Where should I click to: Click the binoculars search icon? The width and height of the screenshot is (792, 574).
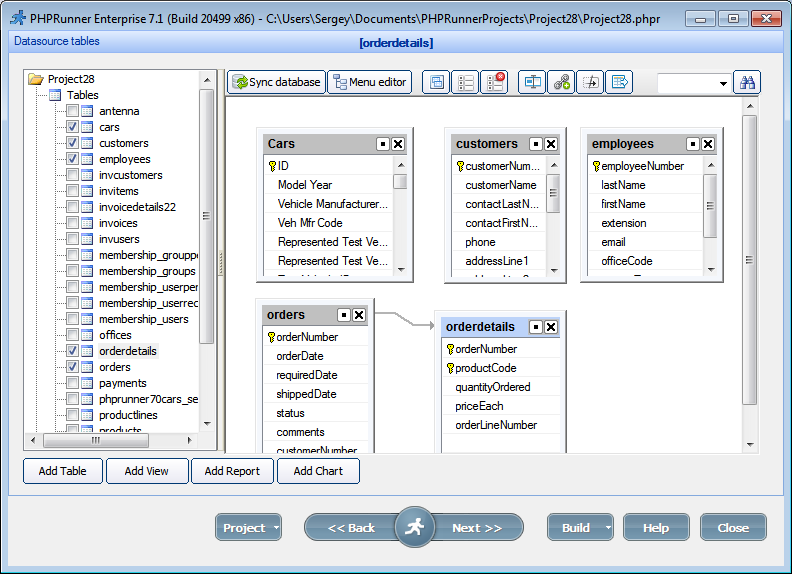(x=747, y=83)
